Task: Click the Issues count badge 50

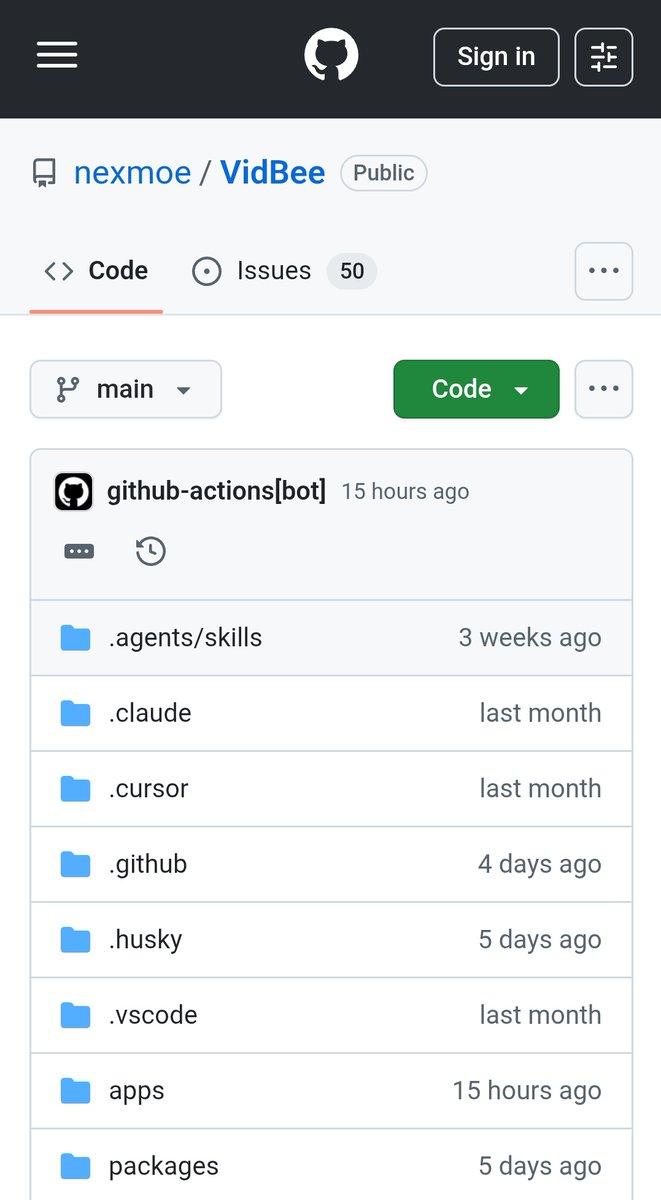Action: (x=352, y=271)
